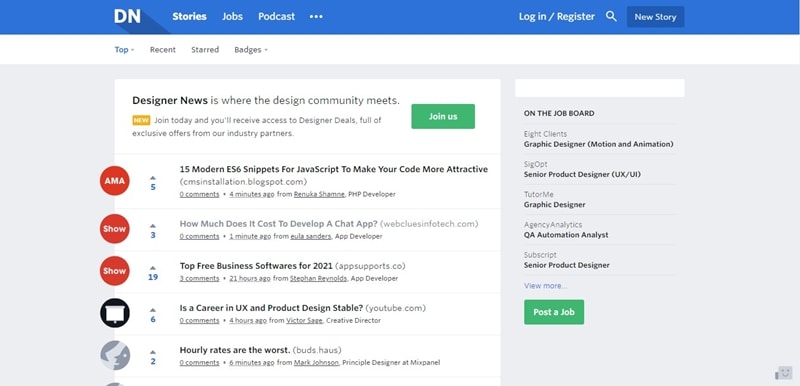Go to the Stories section
Viewport: 800px width, 386px height.
[x=189, y=16]
